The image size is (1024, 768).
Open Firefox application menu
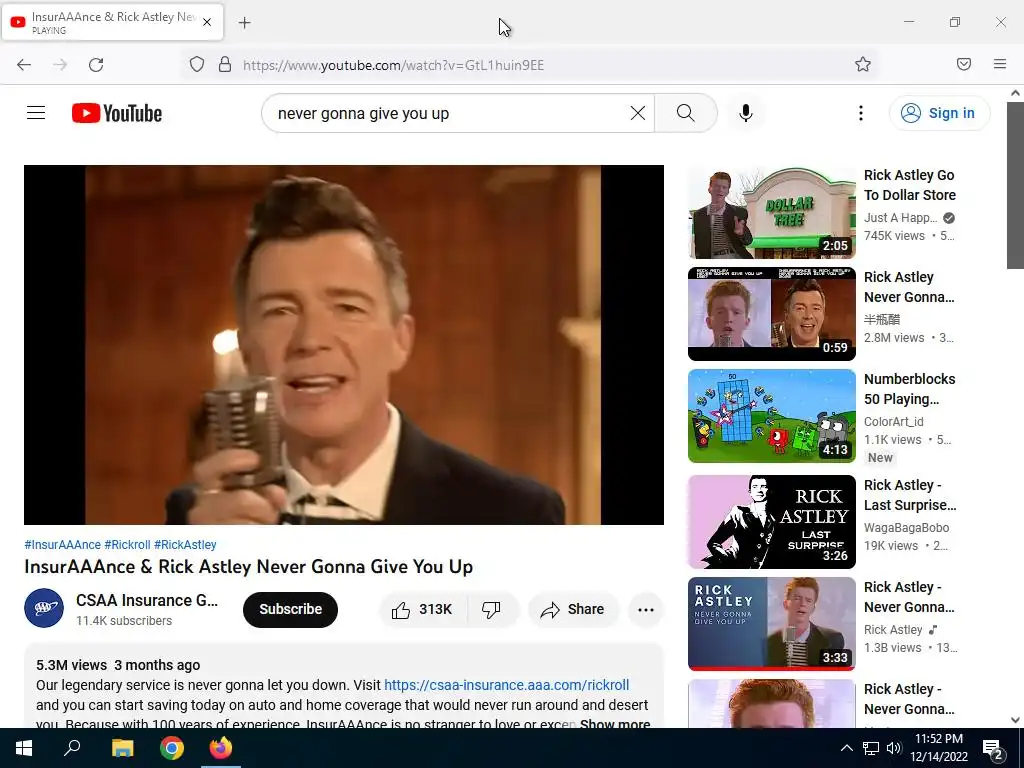tap(1000, 64)
